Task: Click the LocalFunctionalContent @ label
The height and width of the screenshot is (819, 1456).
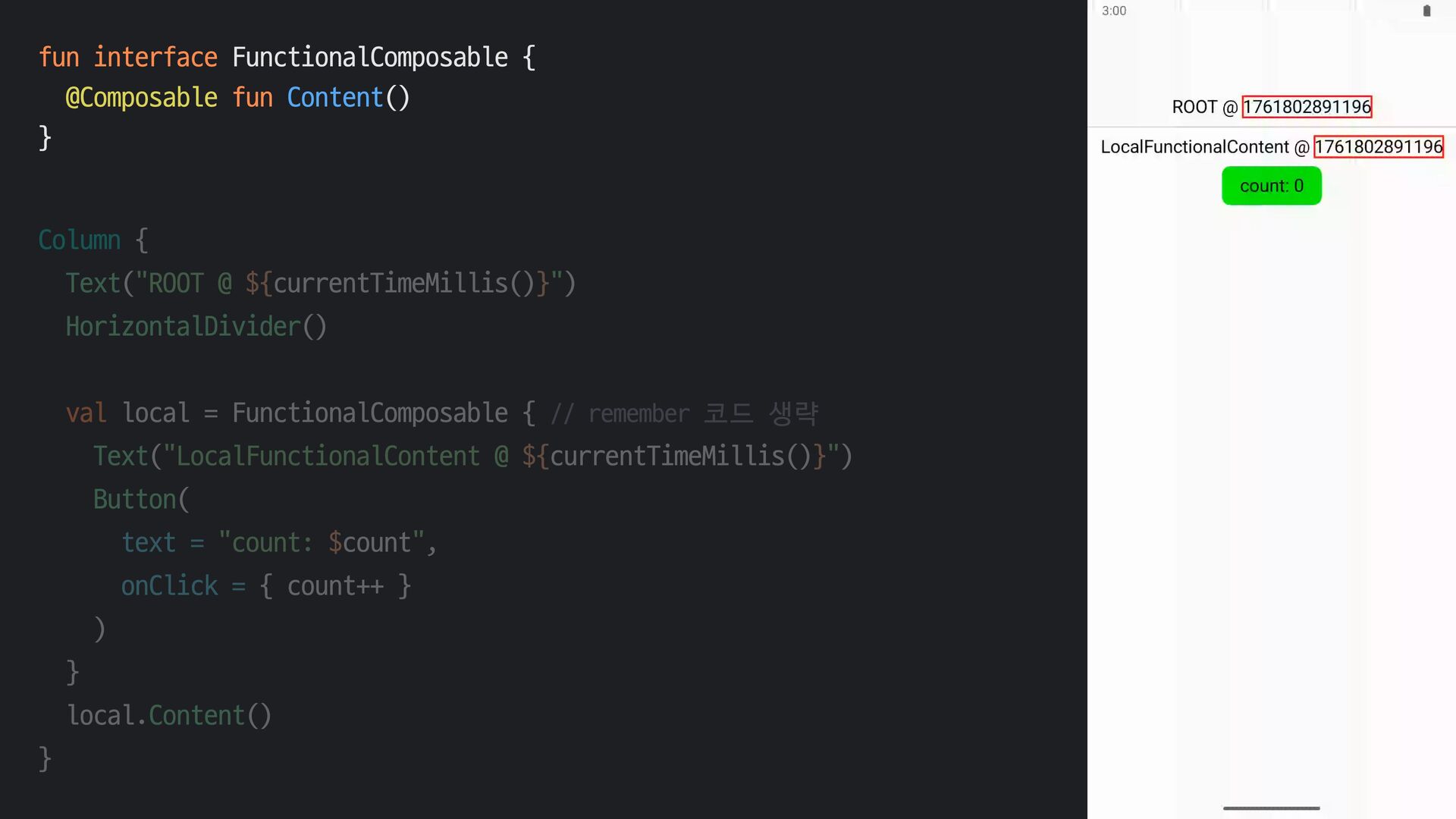Action: pyautogui.click(x=1204, y=147)
